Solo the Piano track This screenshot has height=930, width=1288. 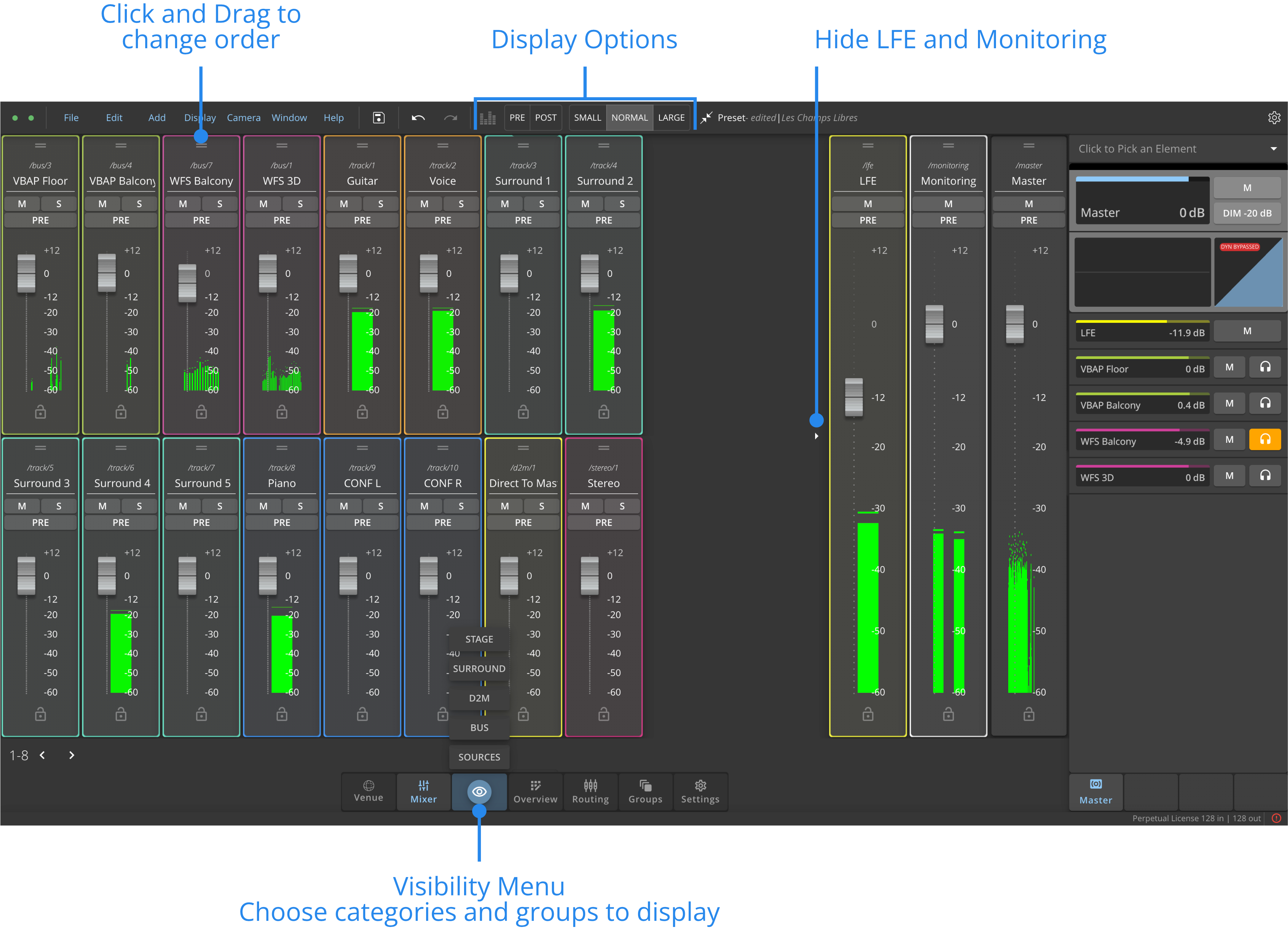click(300, 506)
